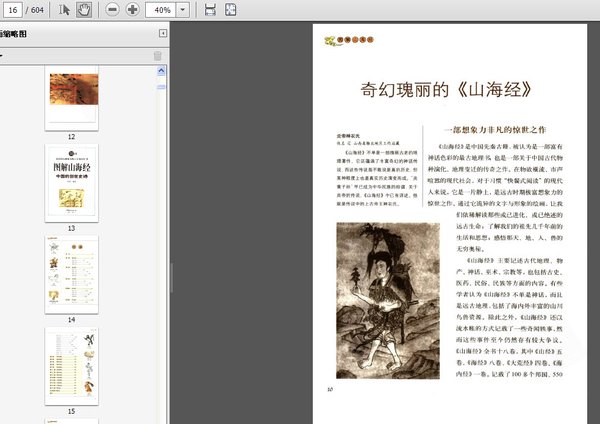This screenshot has height=424, width=600.
Task: Zoom out with the minus button
Action: (x=112, y=10)
